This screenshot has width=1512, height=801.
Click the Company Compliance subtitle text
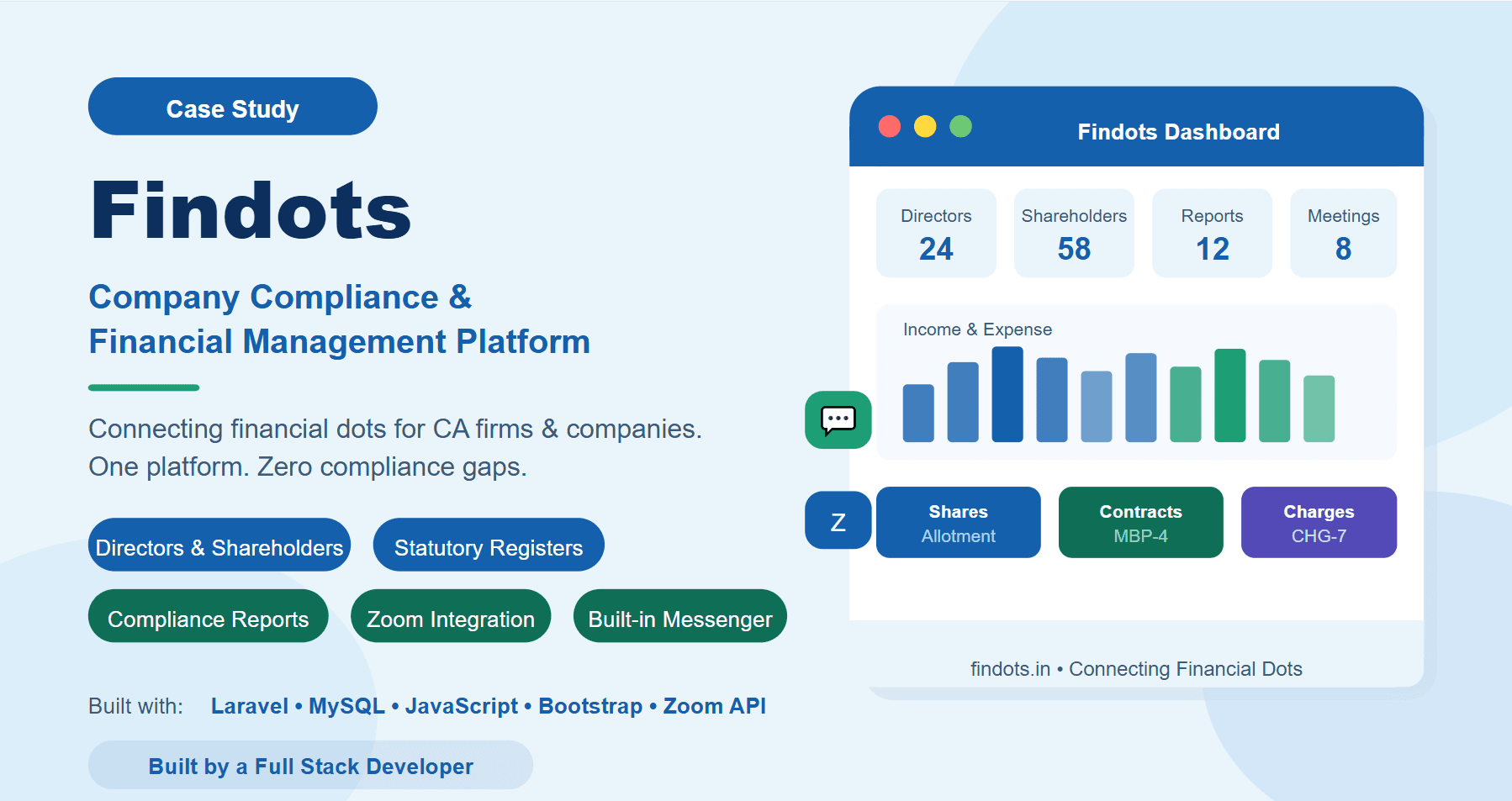[340, 319]
